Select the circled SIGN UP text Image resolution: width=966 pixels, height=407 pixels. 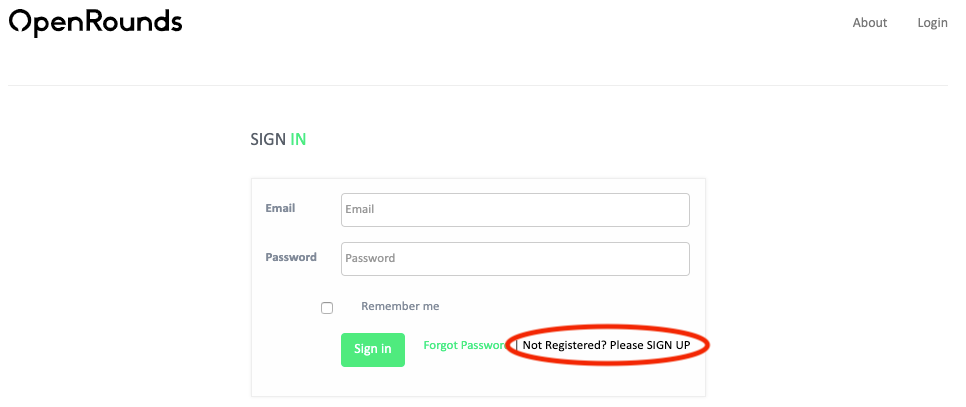(x=668, y=345)
